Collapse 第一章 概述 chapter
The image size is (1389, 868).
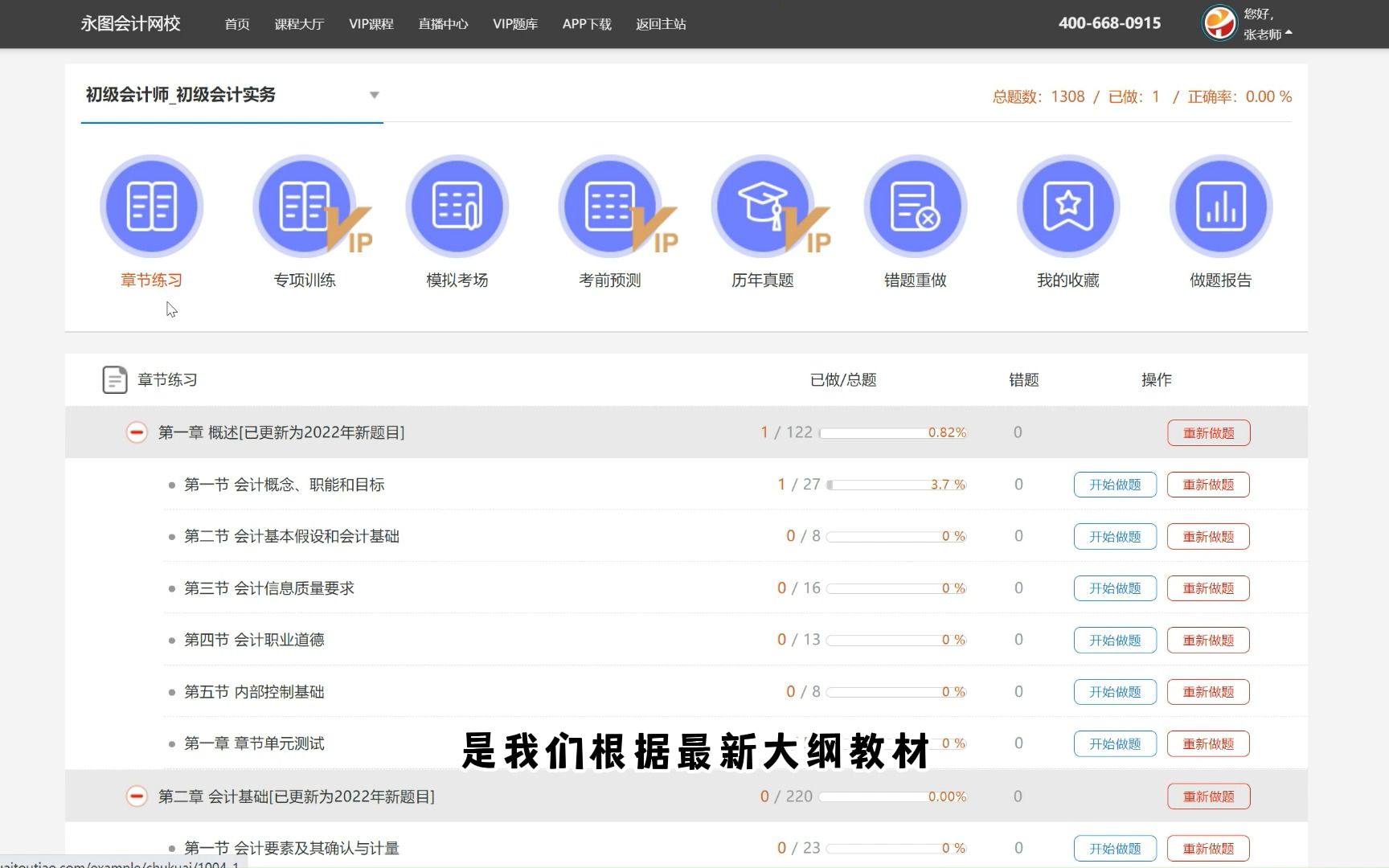pyautogui.click(x=137, y=432)
